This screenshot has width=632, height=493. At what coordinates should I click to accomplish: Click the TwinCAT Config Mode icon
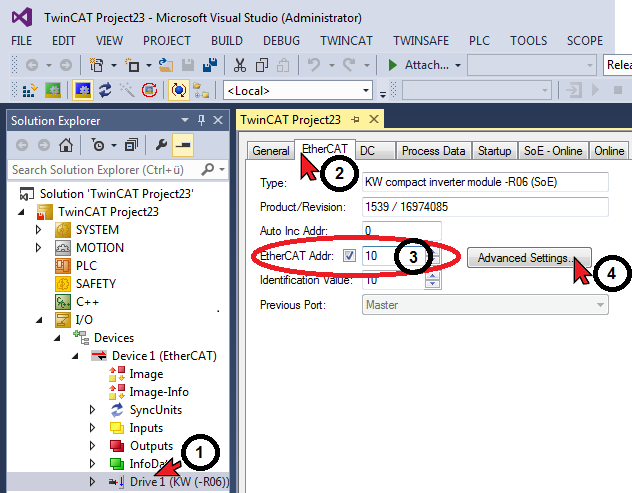tap(83, 90)
